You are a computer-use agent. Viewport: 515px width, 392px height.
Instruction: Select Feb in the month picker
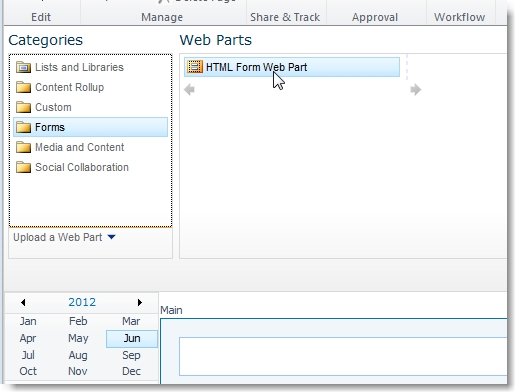[78, 321]
